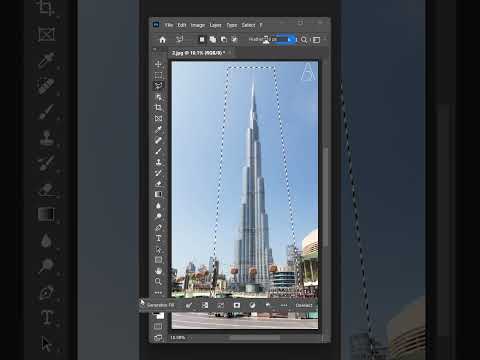Image resolution: width=480 pixels, height=360 pixels.
Task: Open the Layer menu
Action: click(215, 25)
